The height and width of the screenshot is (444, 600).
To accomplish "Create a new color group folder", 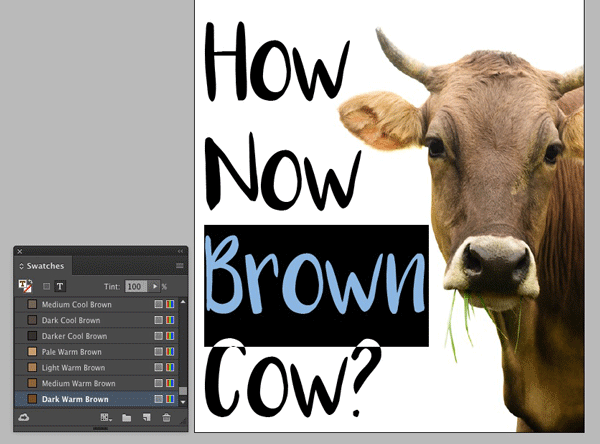I will (127, 417).
